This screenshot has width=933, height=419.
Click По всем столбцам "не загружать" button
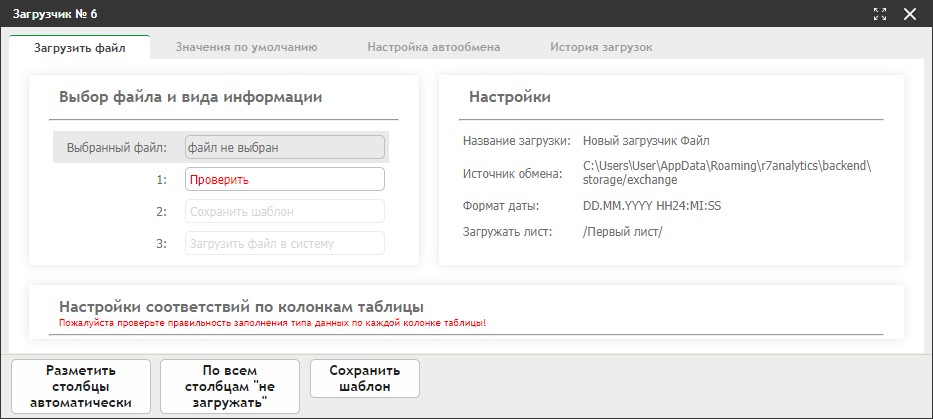(x=230, y=386)
